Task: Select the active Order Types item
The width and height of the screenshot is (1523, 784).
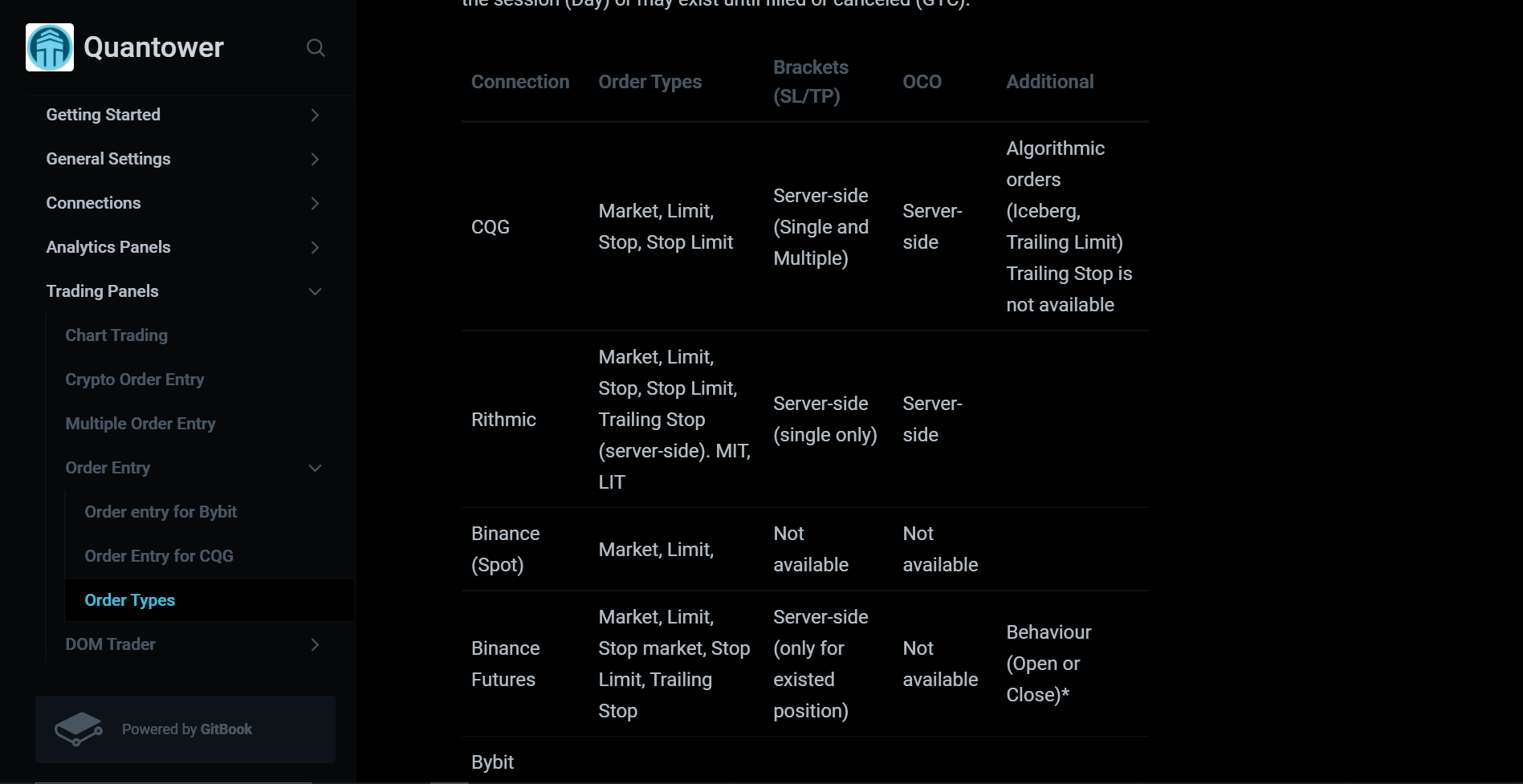Action: click(210, 600)
